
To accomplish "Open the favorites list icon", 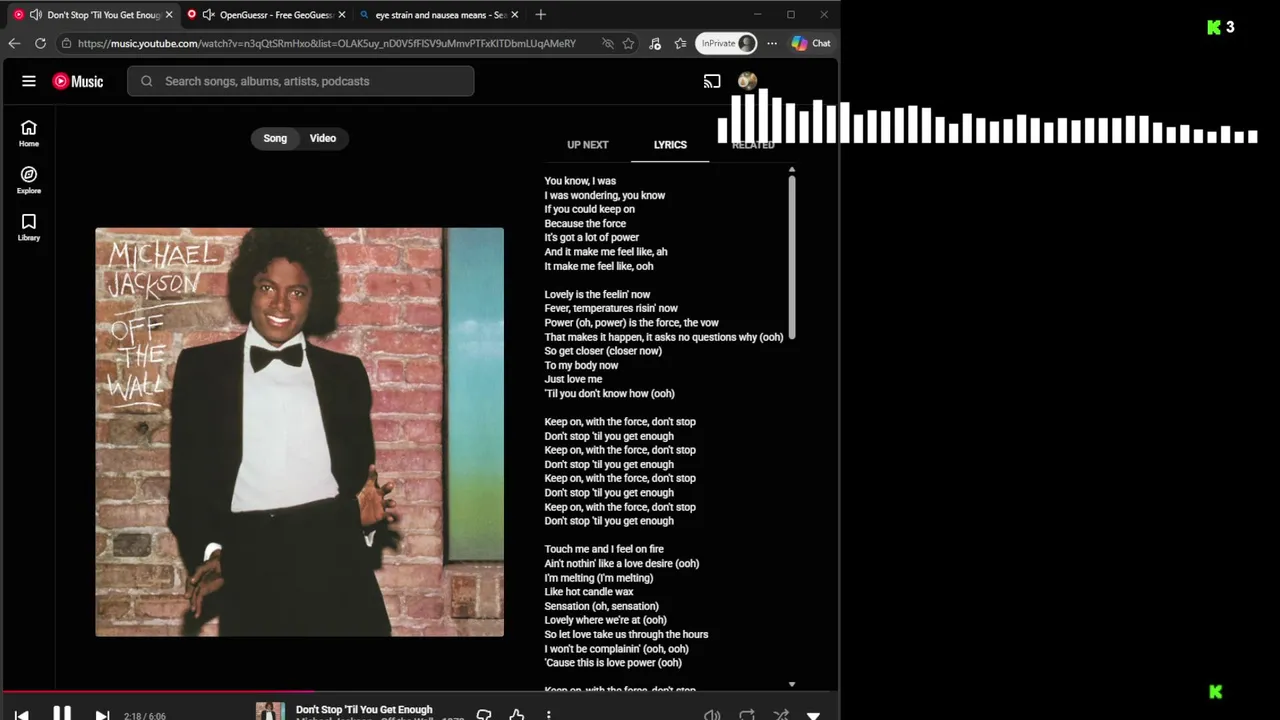I will (x=680, y=43).
